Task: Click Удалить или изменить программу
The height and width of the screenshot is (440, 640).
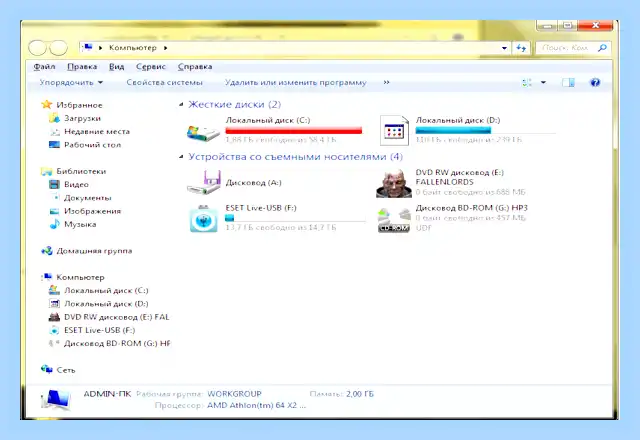Action: 296,82
